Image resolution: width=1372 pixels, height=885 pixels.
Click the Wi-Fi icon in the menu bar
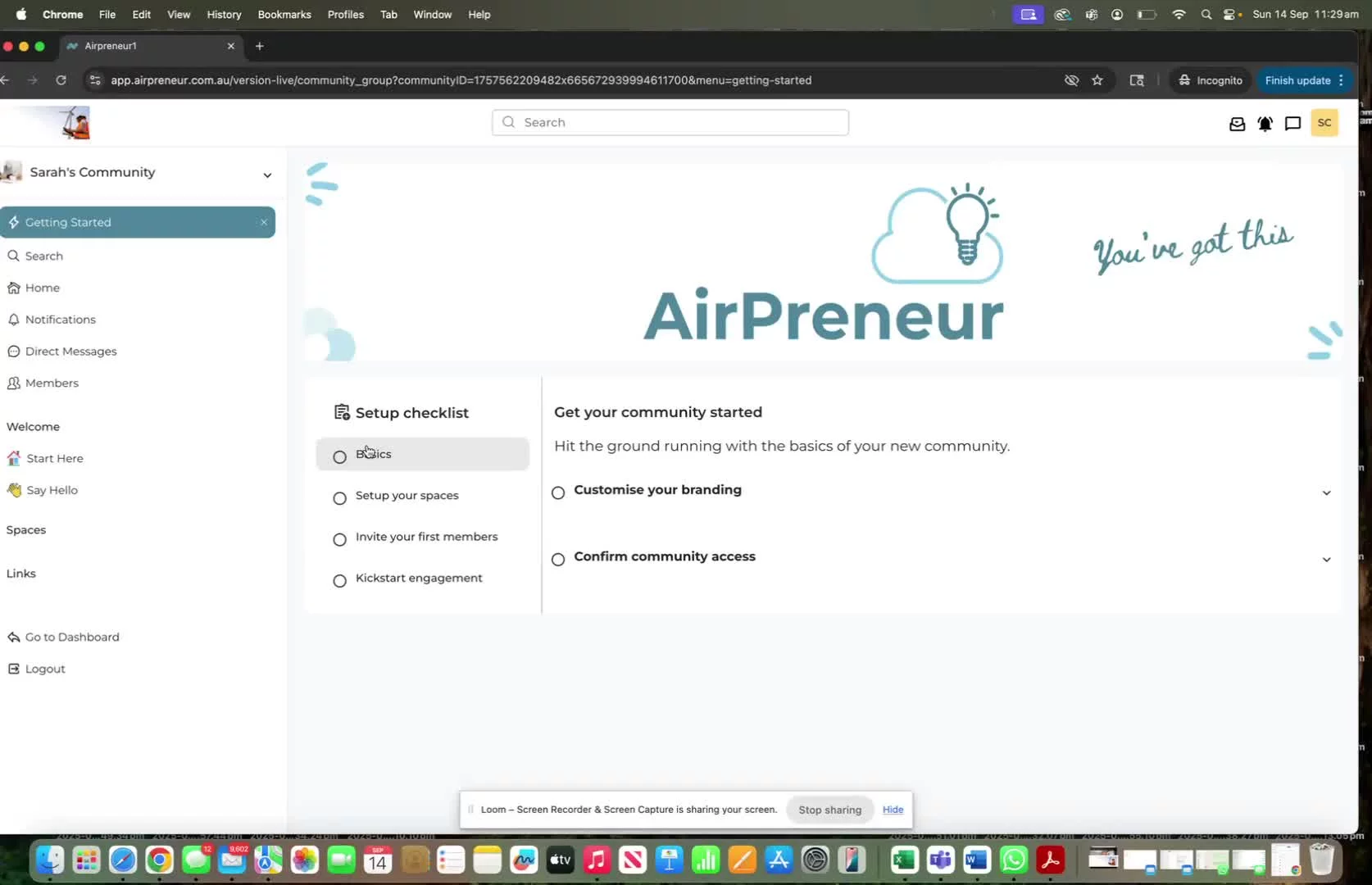click(x=1179, y=14)
